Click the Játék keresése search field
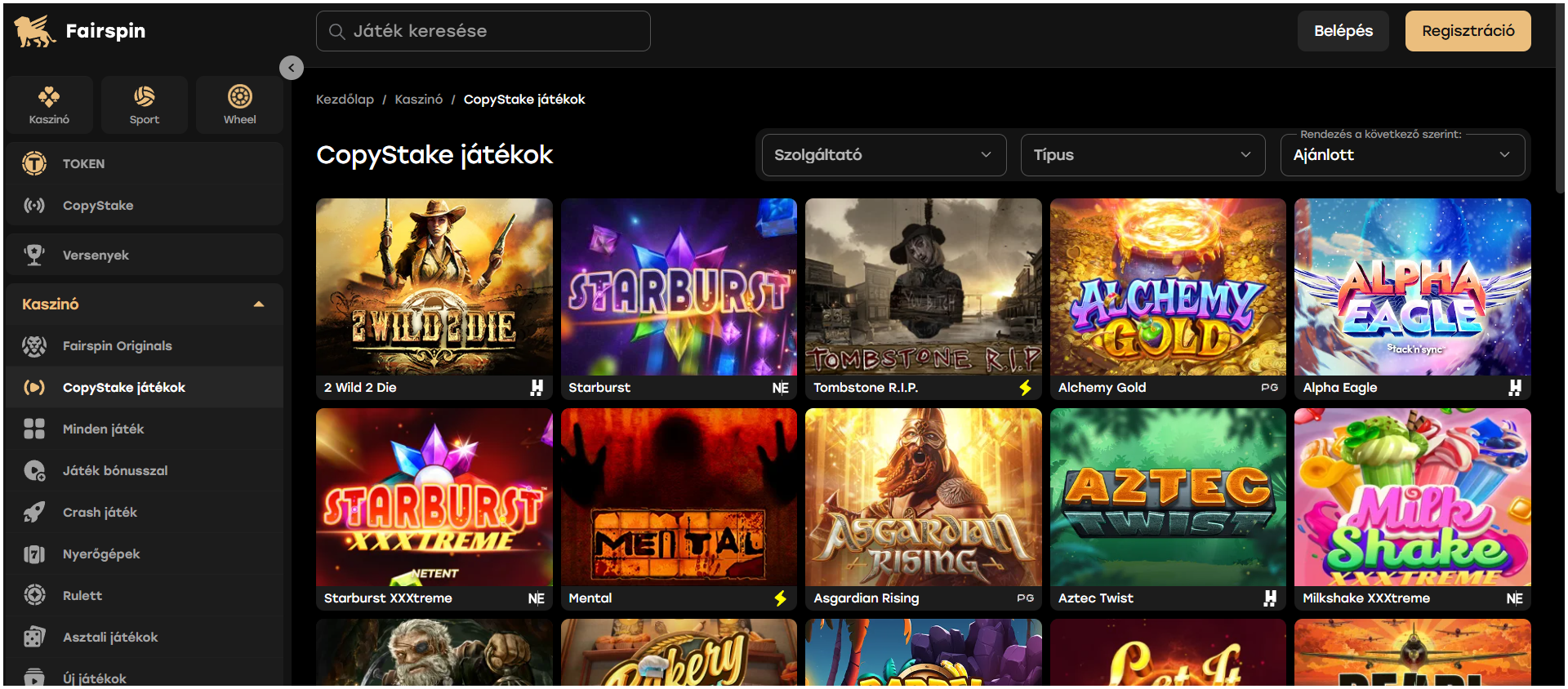The image size is (1568, 689). click(483, 31)
